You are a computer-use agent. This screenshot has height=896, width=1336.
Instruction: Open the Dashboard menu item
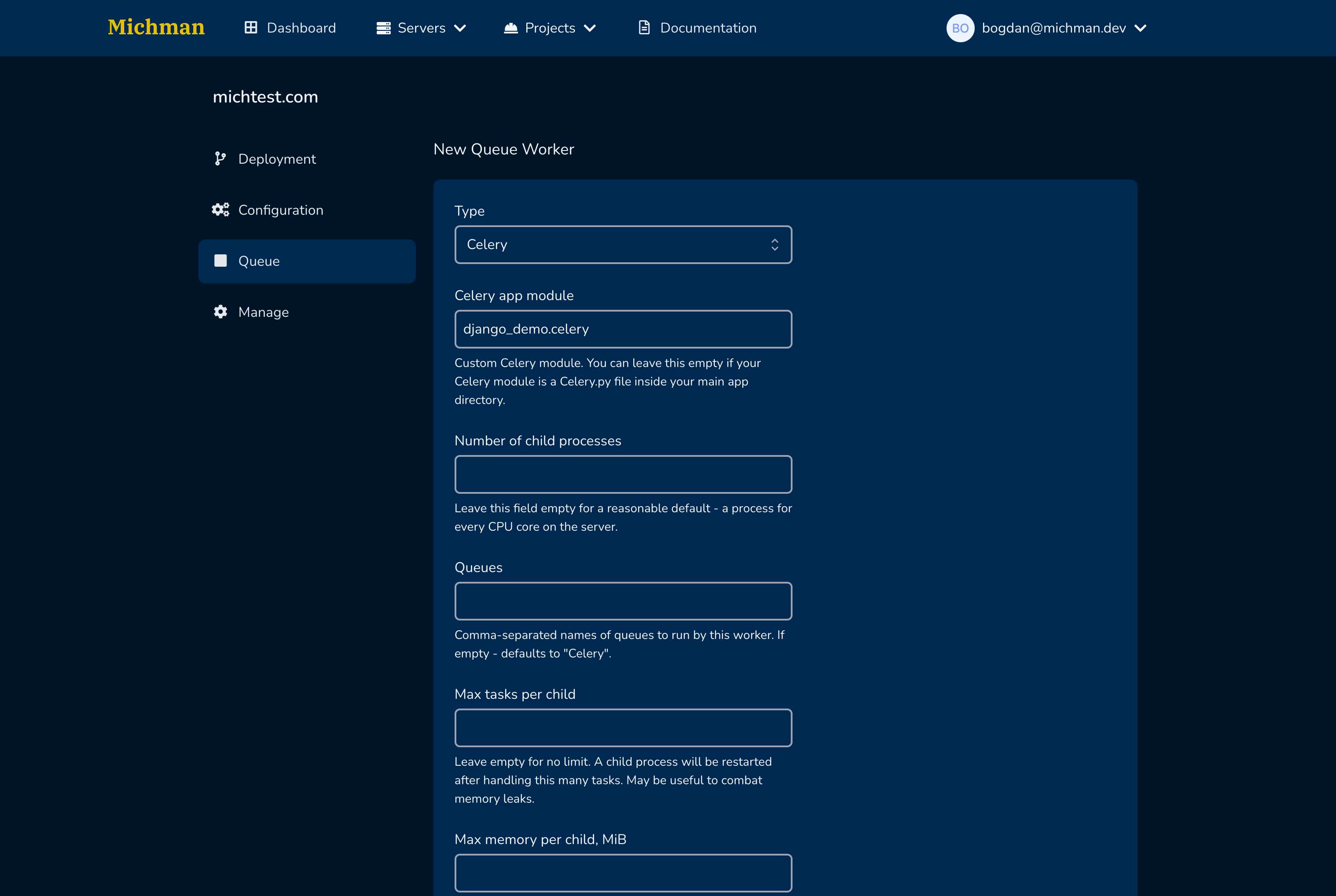301,28
